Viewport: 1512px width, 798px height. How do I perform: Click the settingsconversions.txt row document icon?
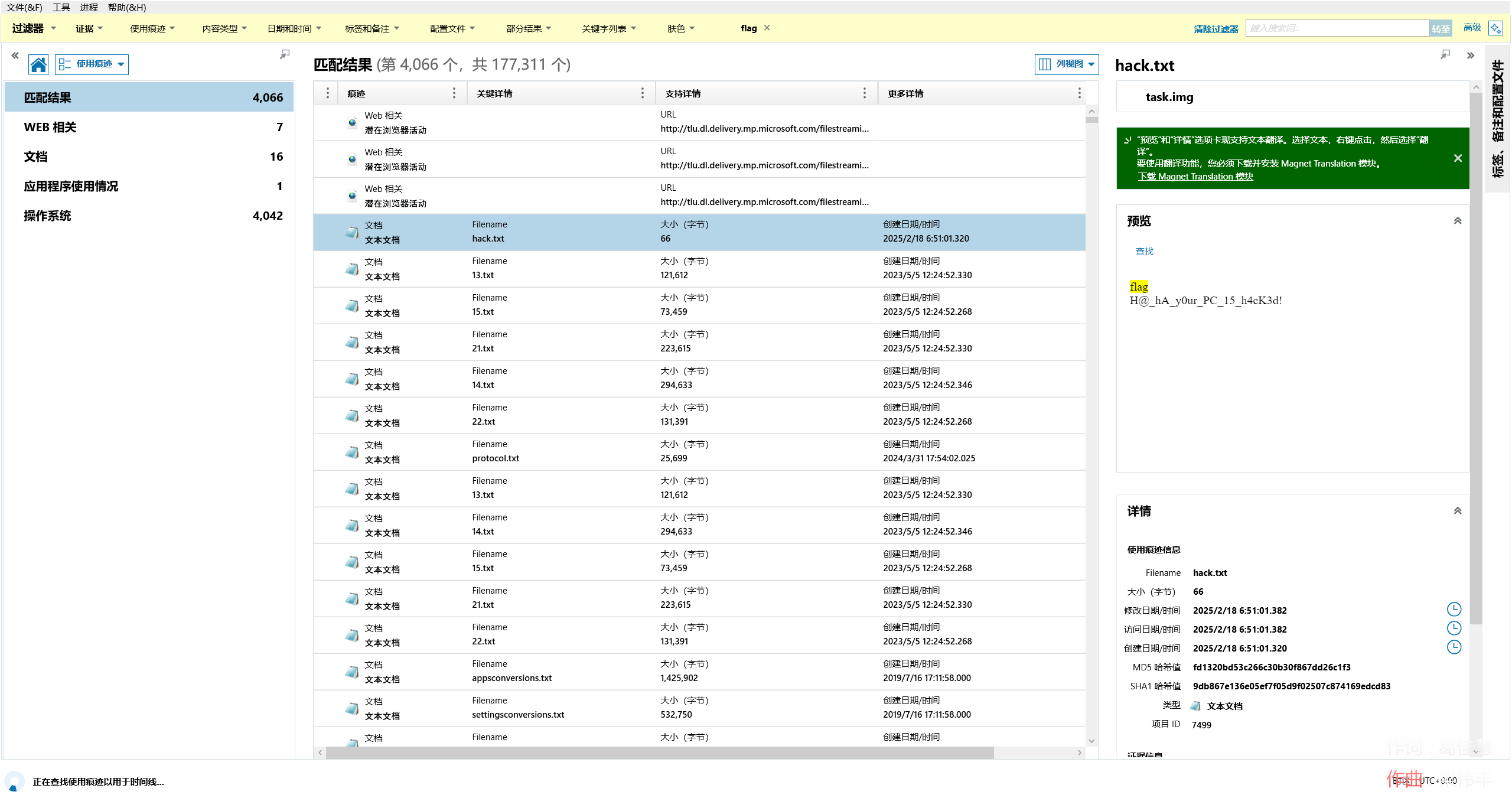pyautogui.click(x=352, y=708)
